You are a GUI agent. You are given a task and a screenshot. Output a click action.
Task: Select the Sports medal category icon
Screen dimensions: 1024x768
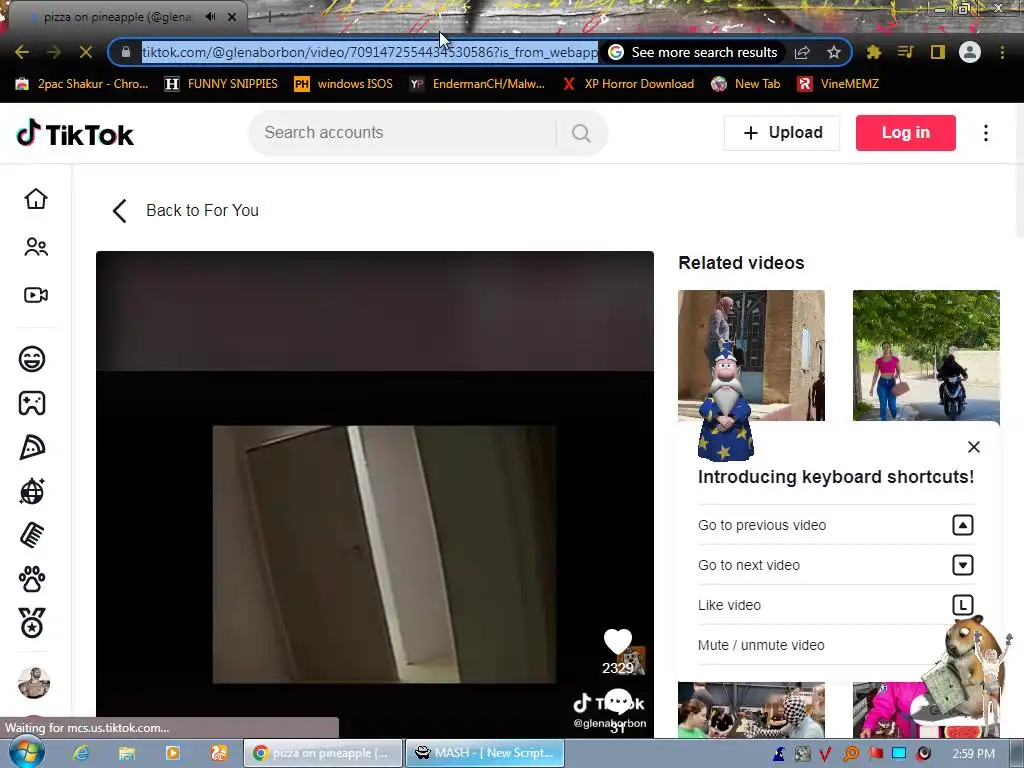32,623
